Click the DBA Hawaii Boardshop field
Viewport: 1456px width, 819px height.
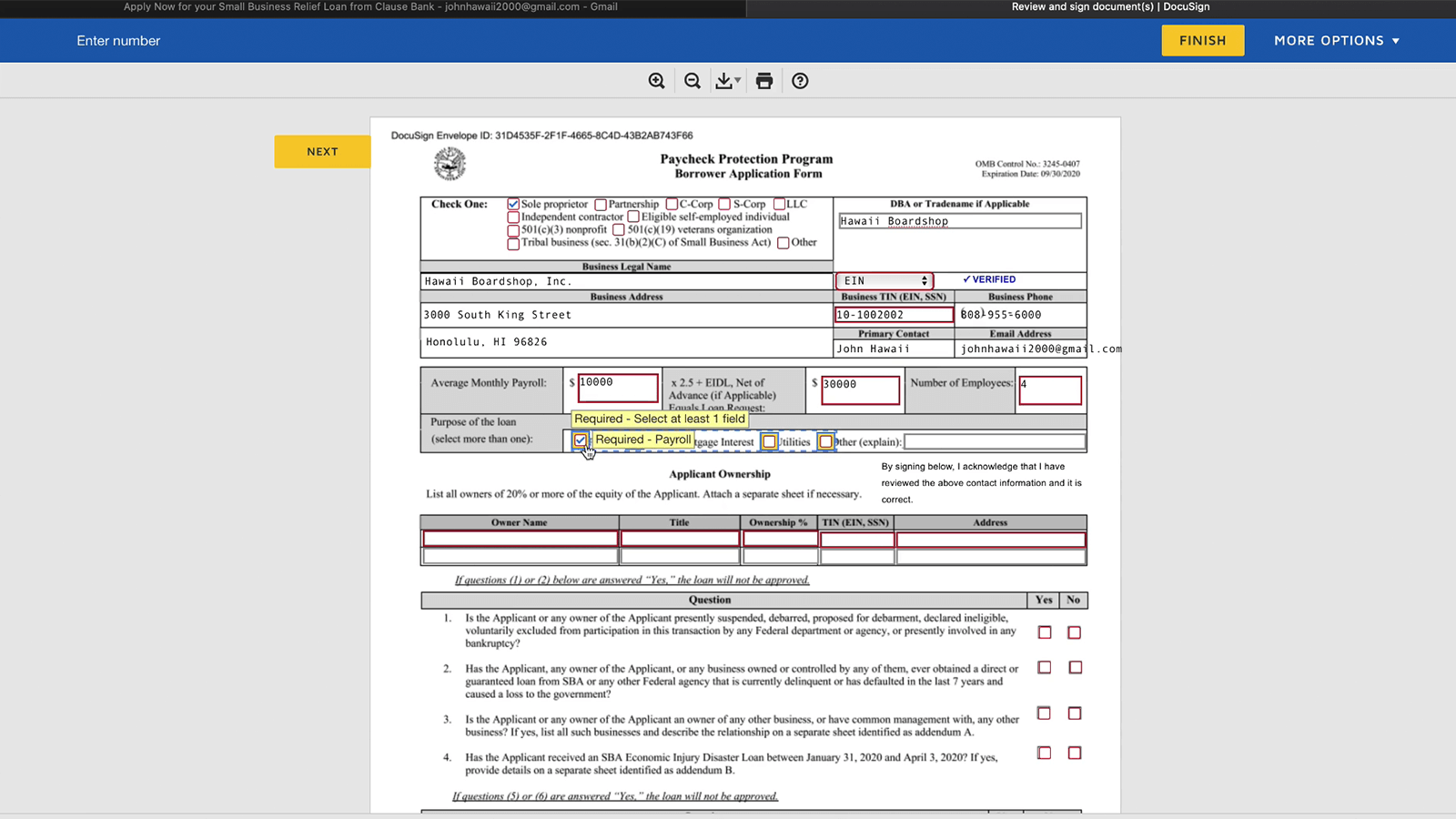(x=960, y=221)
